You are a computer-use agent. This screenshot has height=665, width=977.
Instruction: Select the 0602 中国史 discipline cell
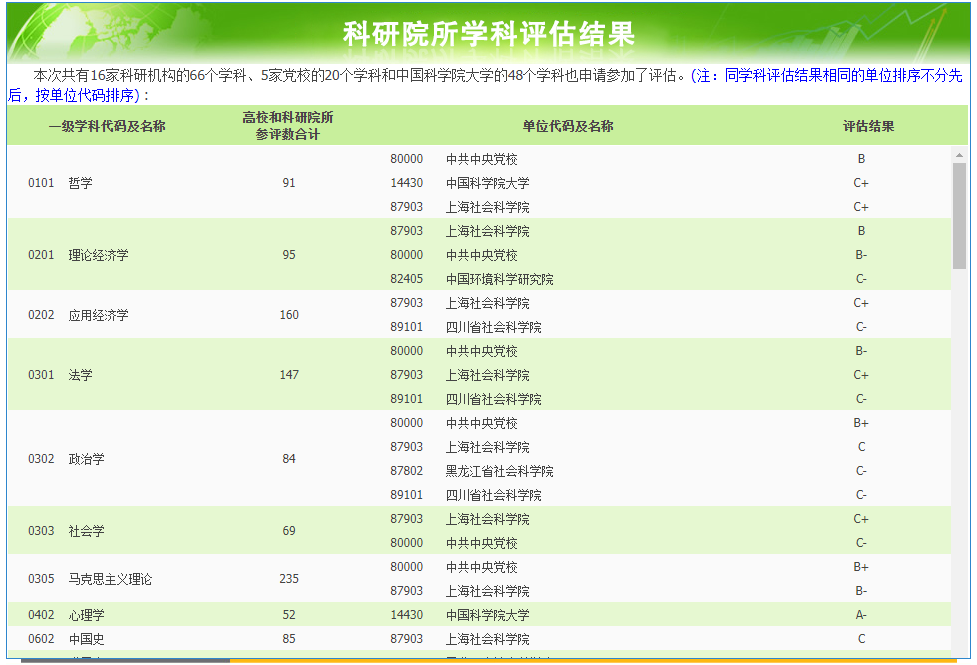(67, 639)
